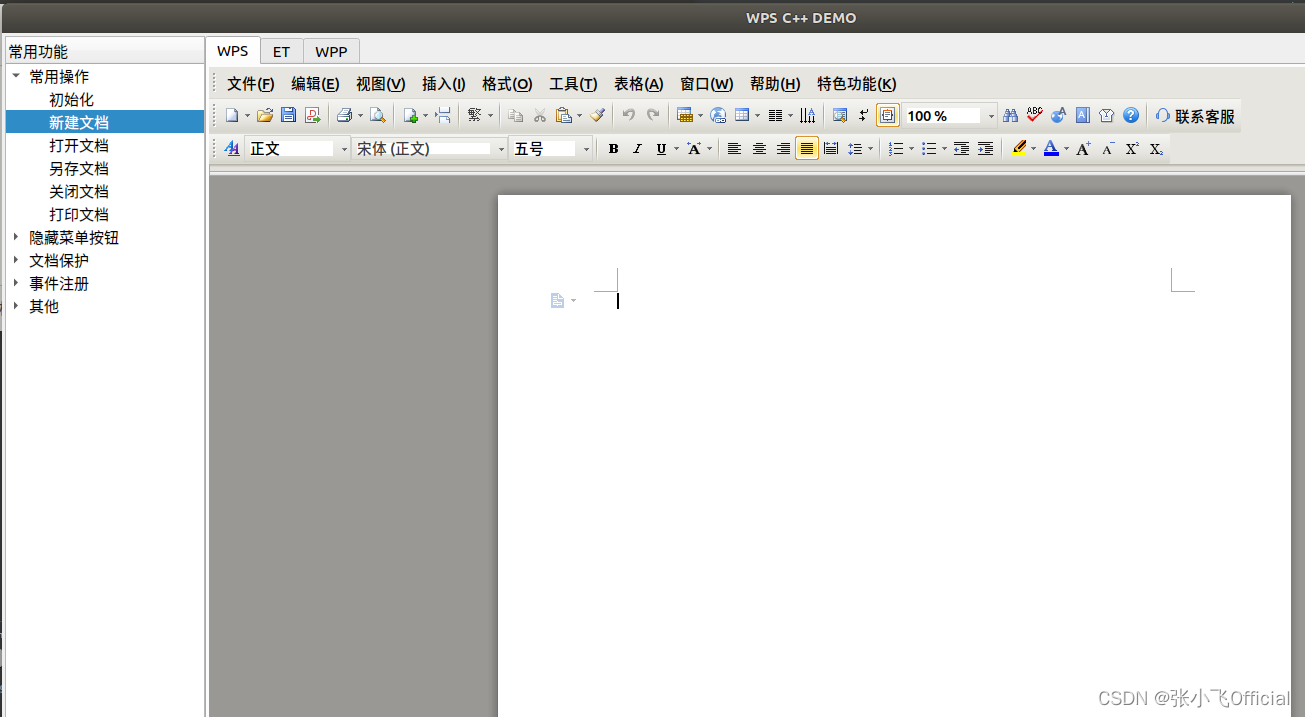Open the 插入(I) menu

pos(444,84)
